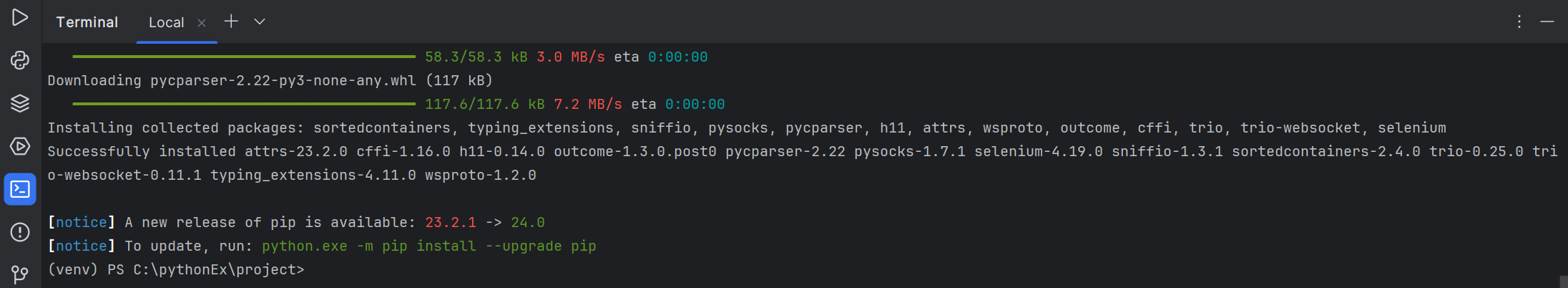Show the Python Packages layers icon

(x=20, y=103)
